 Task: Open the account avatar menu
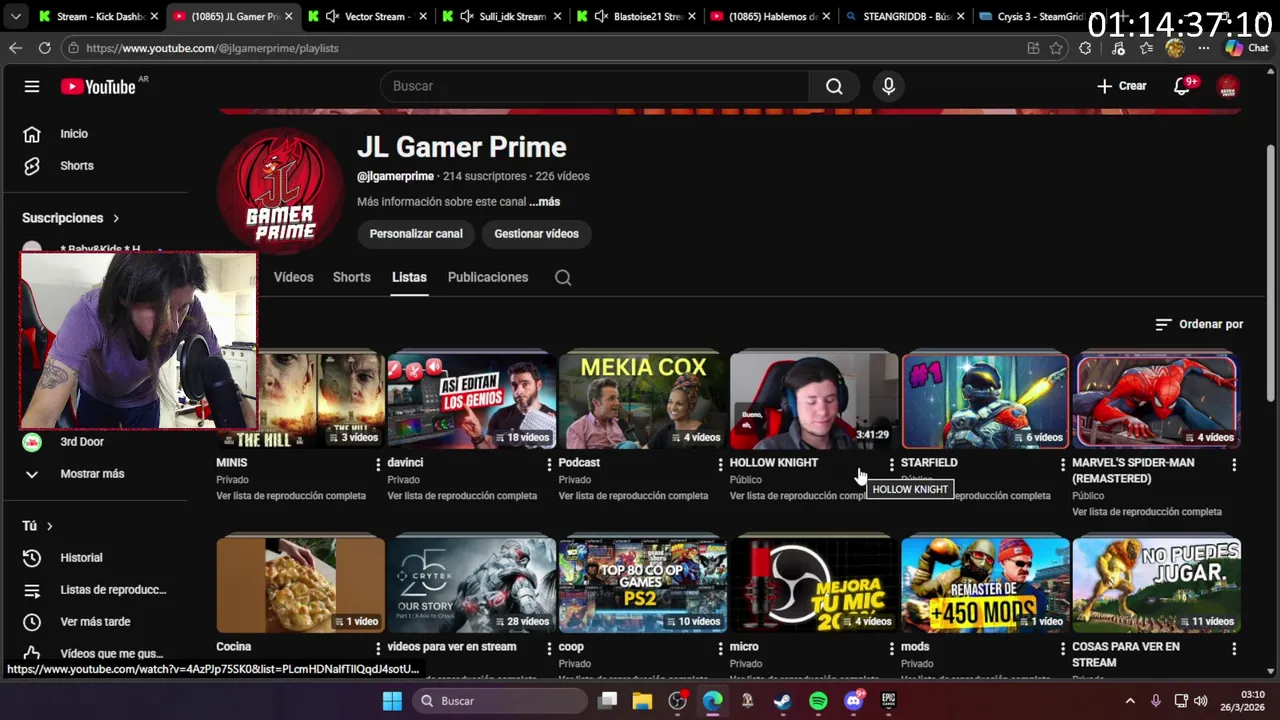(1228, 86)
